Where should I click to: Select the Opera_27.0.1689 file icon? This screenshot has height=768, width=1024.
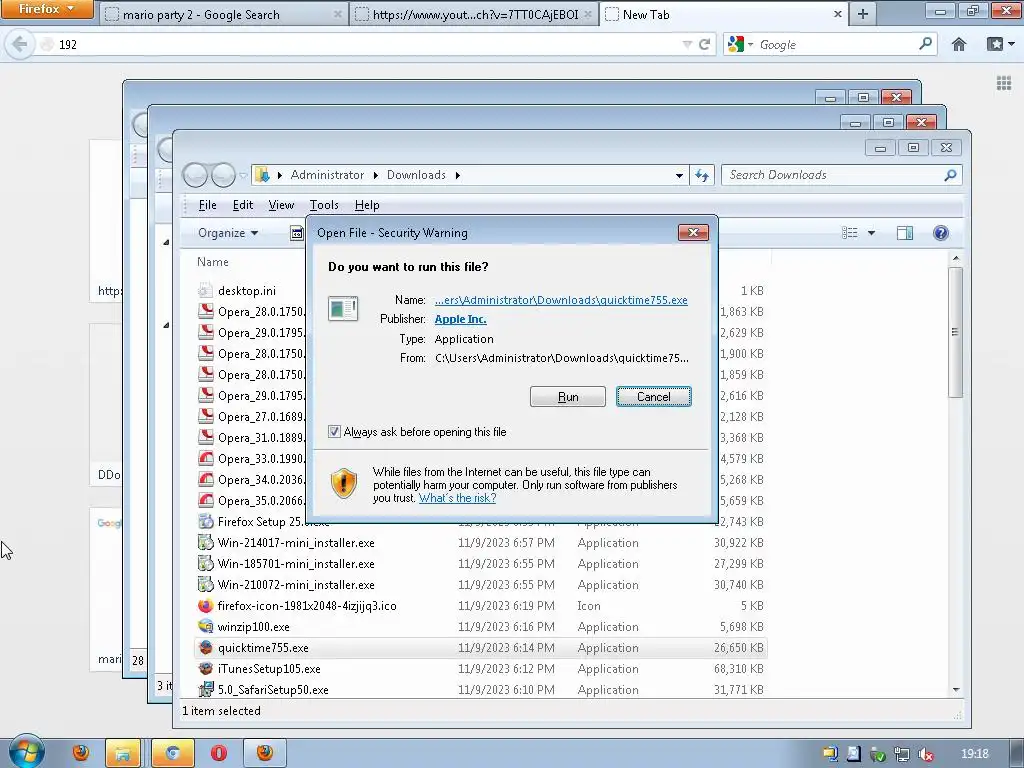[205, 417]
